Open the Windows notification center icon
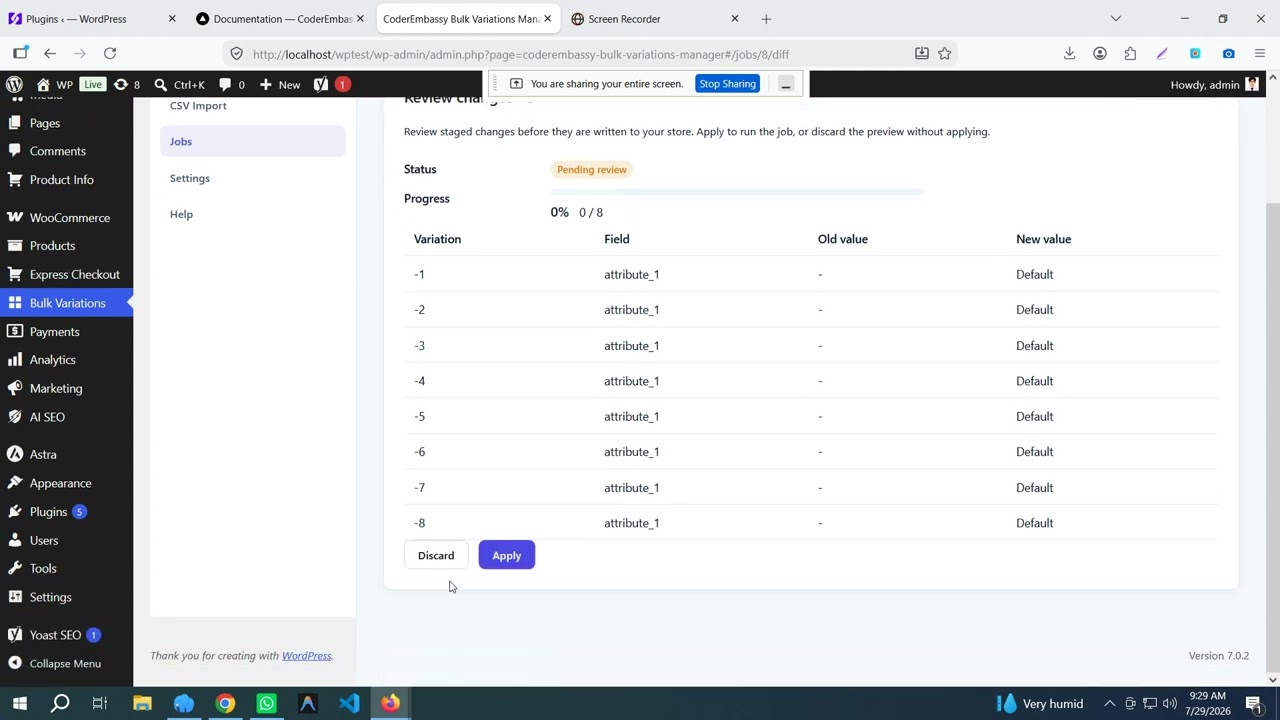1280x720 pixels. (1253, 703)
